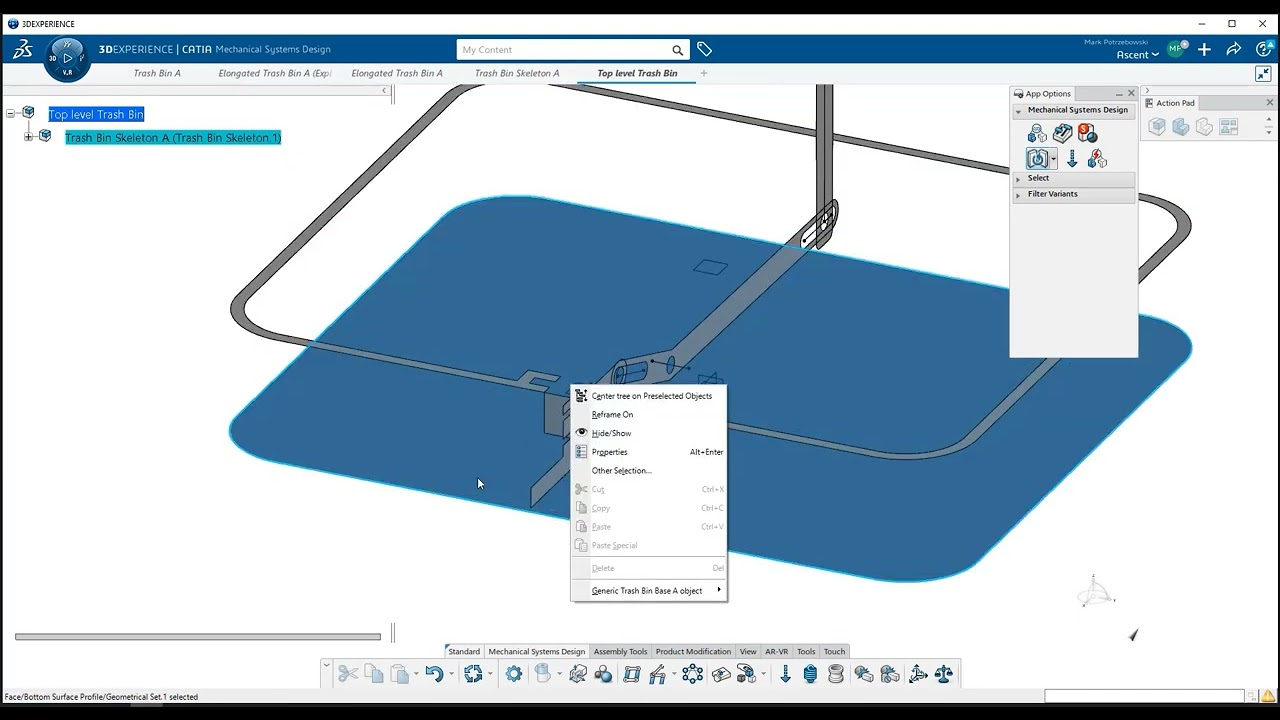The width and height of the screenshot is (1280, 720).
Task: Open the 3DEXPERIENCE compass
Action: click(x=67, y=58)
